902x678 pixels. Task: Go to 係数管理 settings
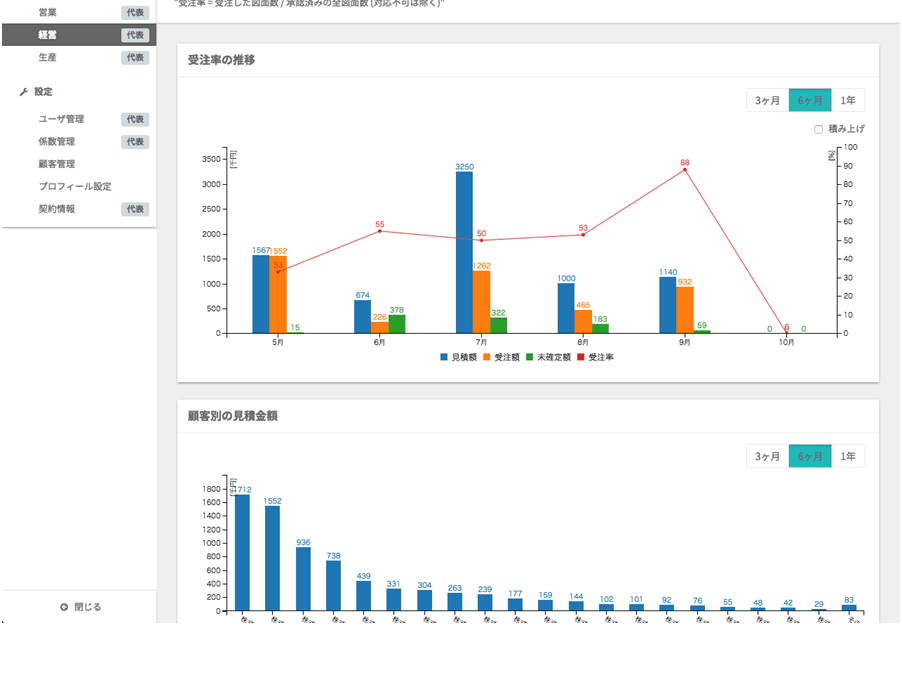(57, 142)
